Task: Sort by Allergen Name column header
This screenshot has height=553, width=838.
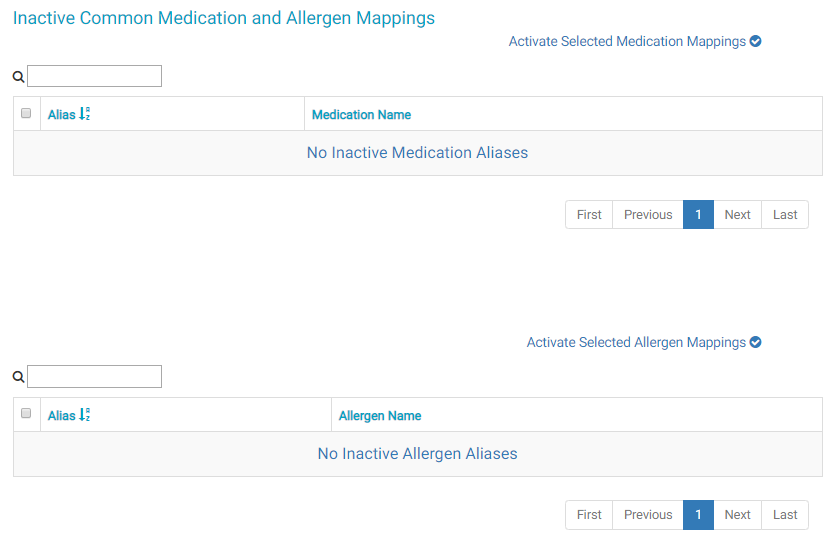Action: [x=380, y=416]
